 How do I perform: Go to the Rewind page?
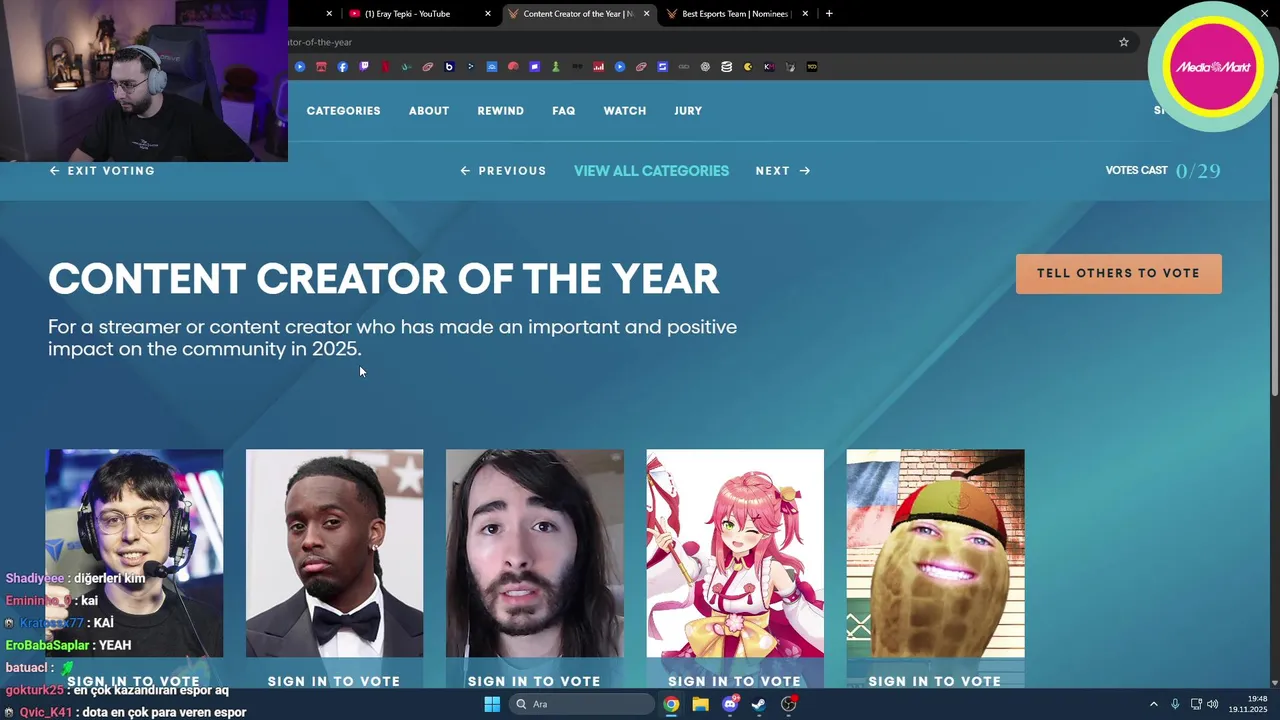501,111
